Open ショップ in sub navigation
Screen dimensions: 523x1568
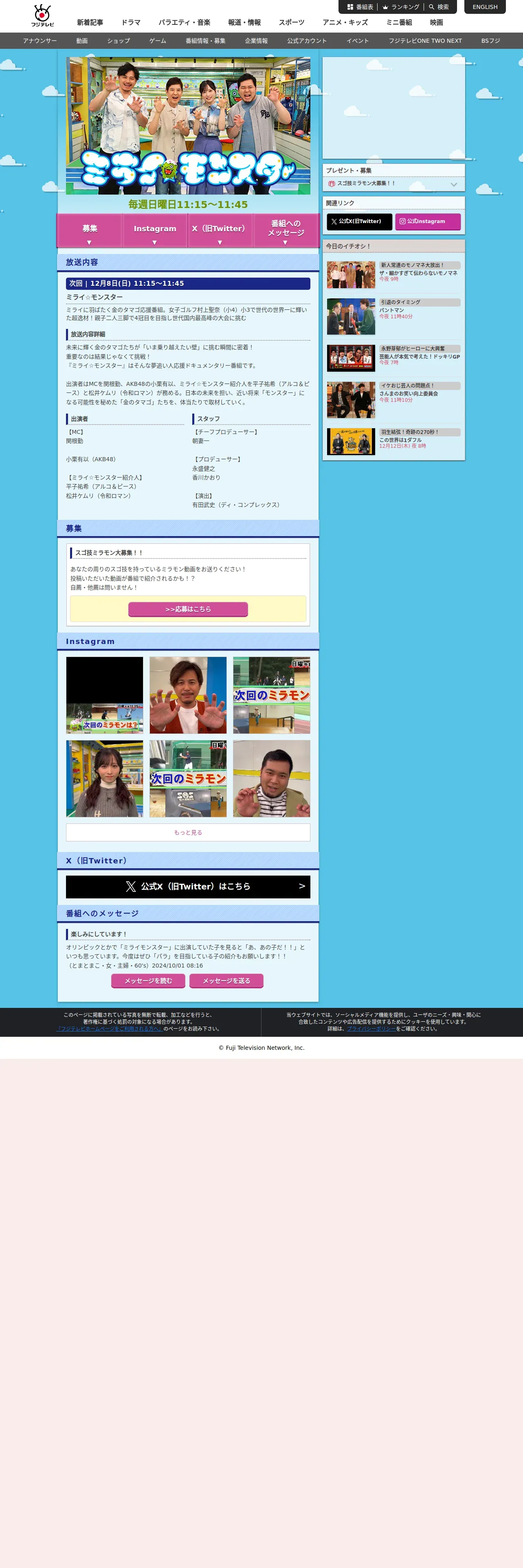[x=119, y=41]
